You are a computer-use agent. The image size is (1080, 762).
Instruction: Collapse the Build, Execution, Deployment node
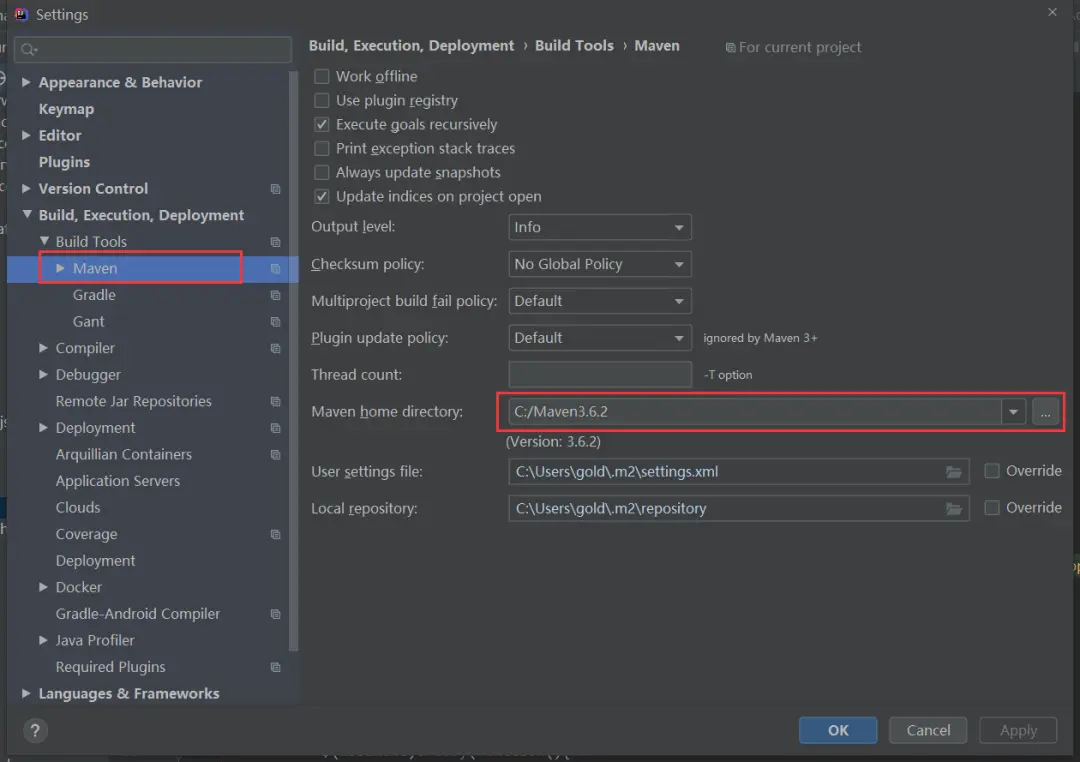26,214
